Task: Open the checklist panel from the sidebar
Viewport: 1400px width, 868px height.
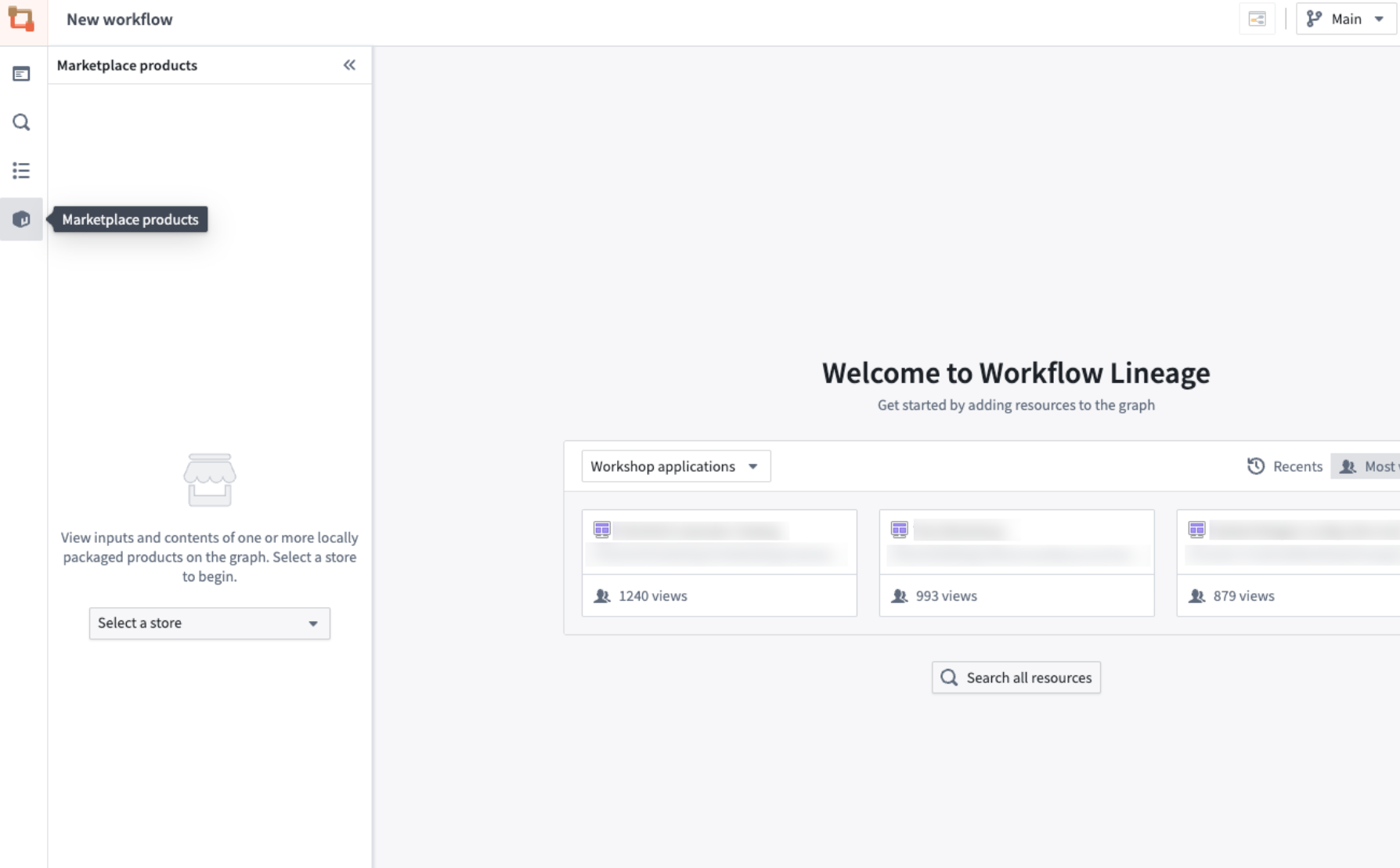Action: point(21,170)
